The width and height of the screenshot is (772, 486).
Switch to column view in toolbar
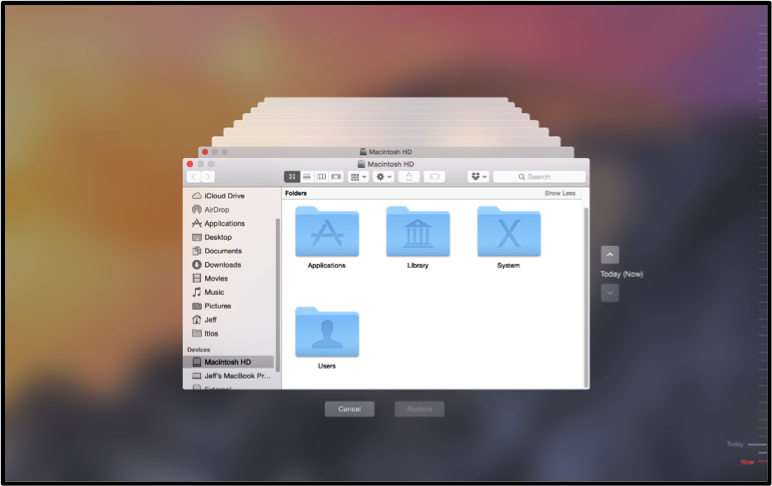(x=322, y=177)
